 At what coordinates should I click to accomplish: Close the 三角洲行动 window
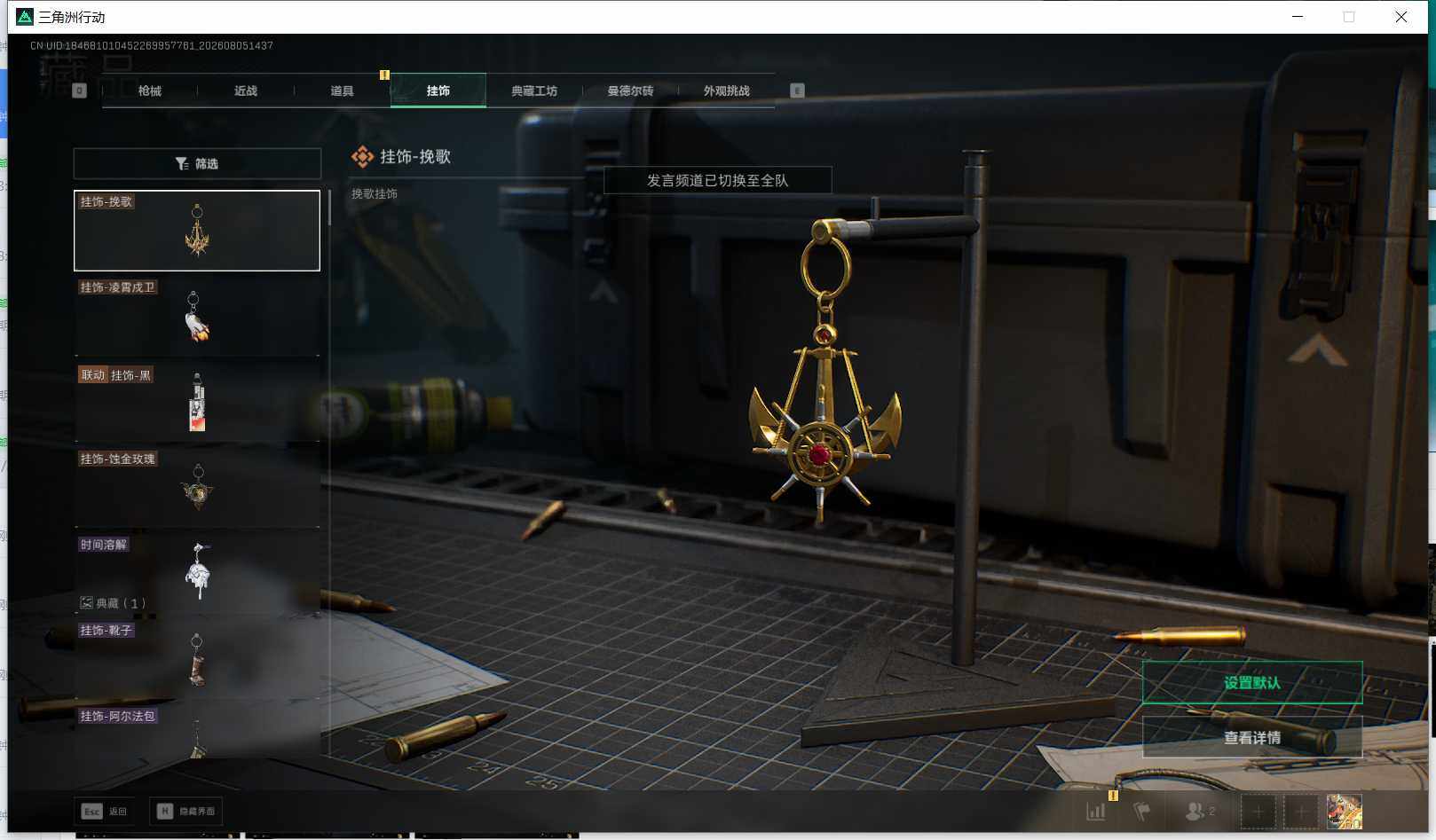coord(1400,17)
